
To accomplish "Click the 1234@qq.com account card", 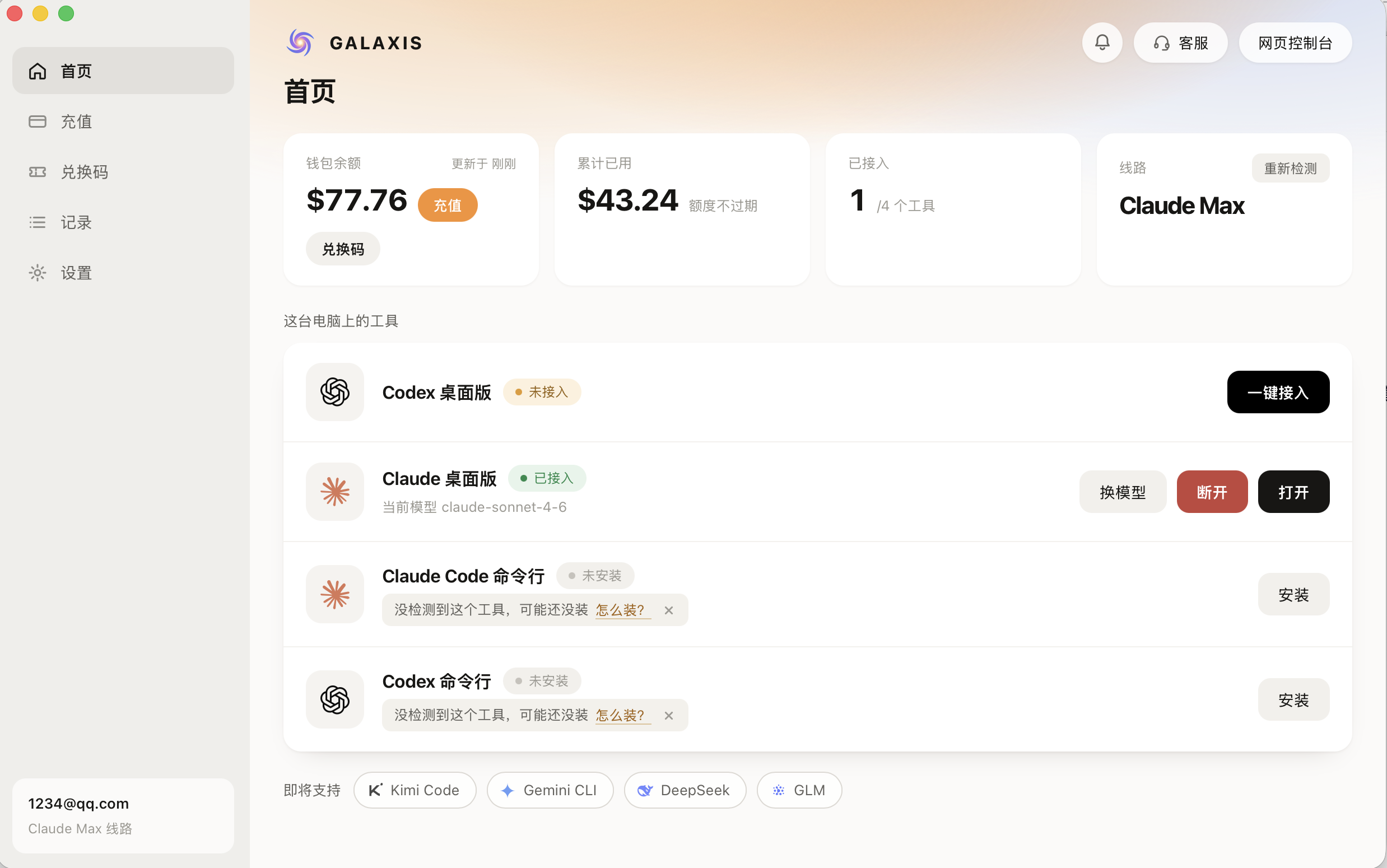I will (123, 815).
